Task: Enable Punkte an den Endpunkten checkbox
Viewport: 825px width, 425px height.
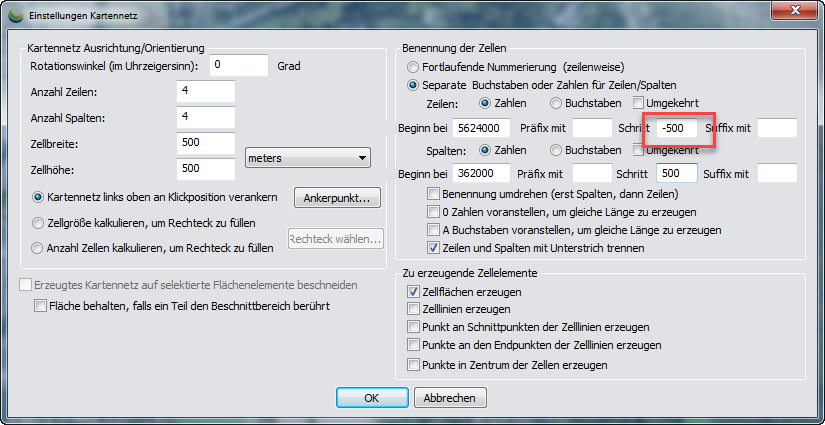Action: click(x=413, y=346)
